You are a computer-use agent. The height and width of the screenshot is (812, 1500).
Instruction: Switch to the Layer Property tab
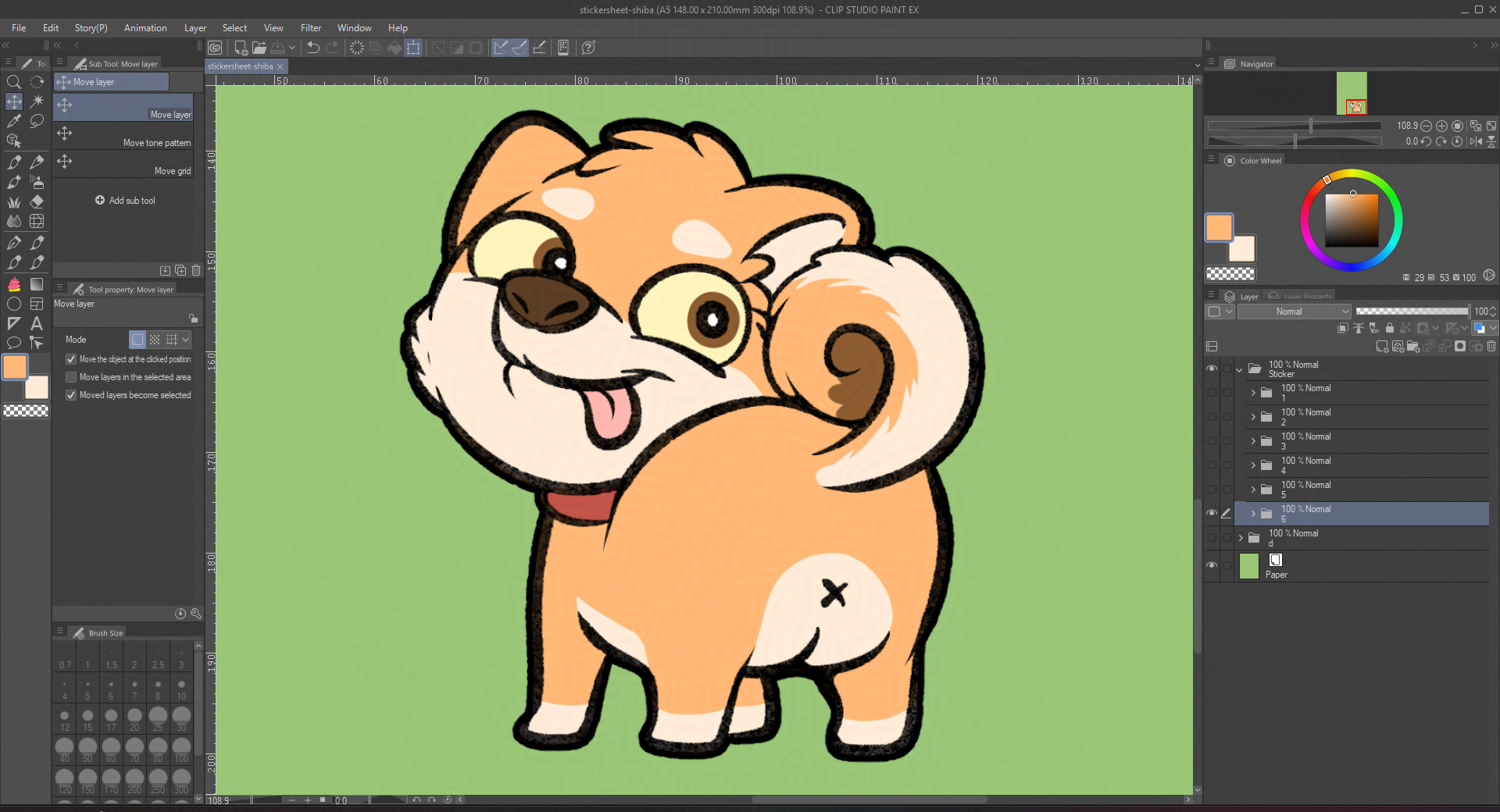coord(1302,297)
